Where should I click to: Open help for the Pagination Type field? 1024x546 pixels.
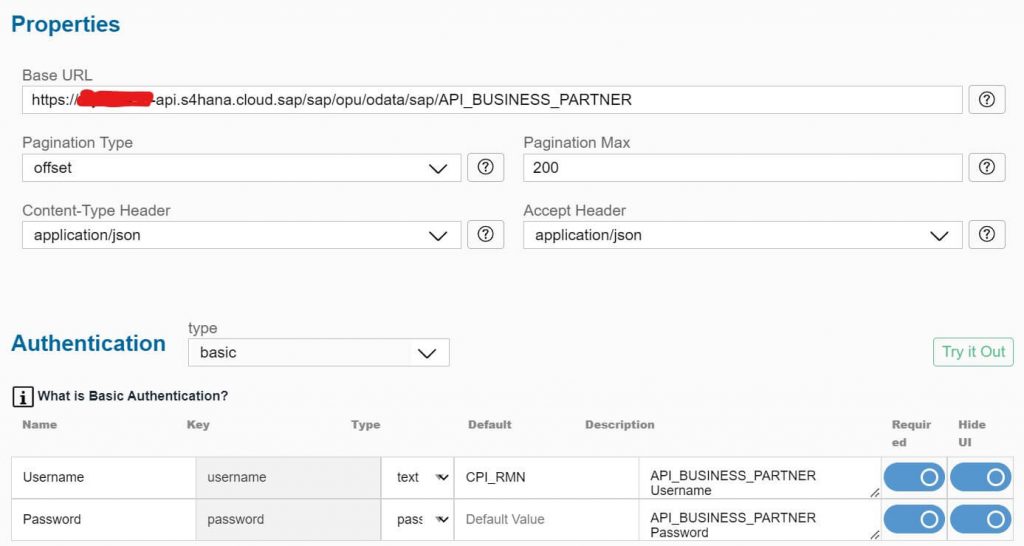point(485,167)
